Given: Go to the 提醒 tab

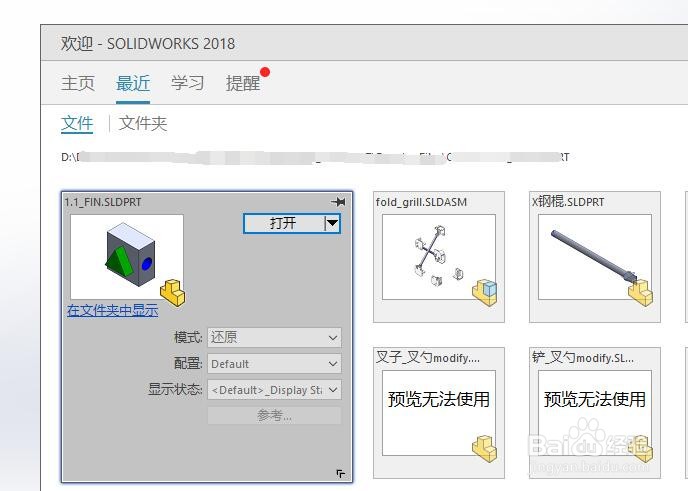Looking at the screenshot, I should pos(243,83).
